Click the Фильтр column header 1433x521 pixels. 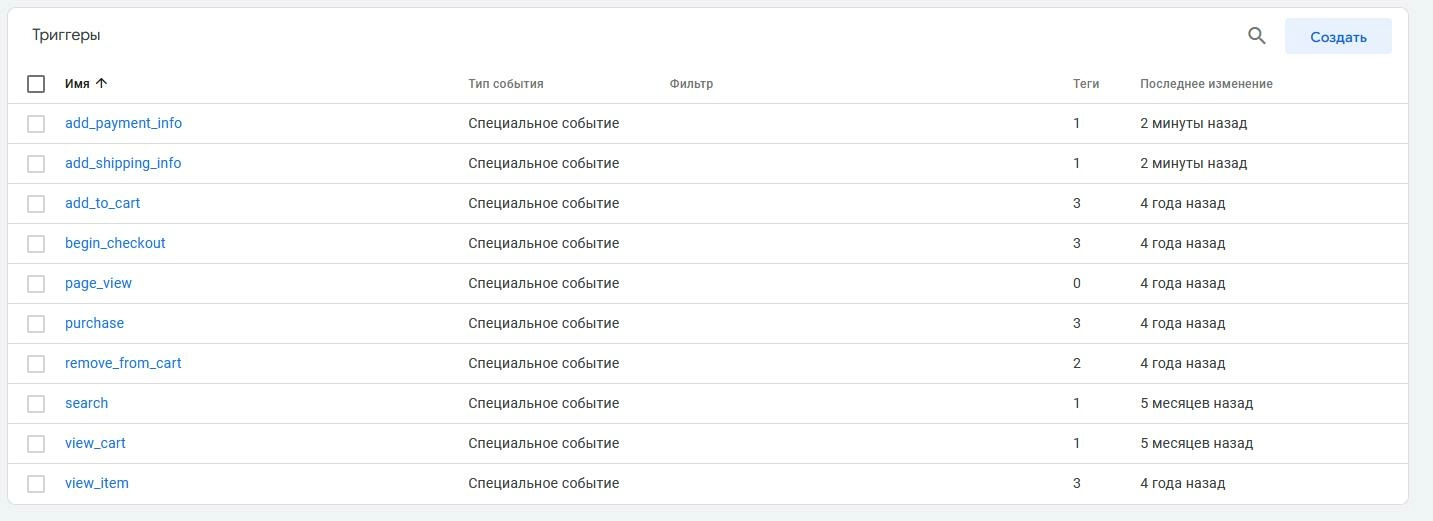691,84
